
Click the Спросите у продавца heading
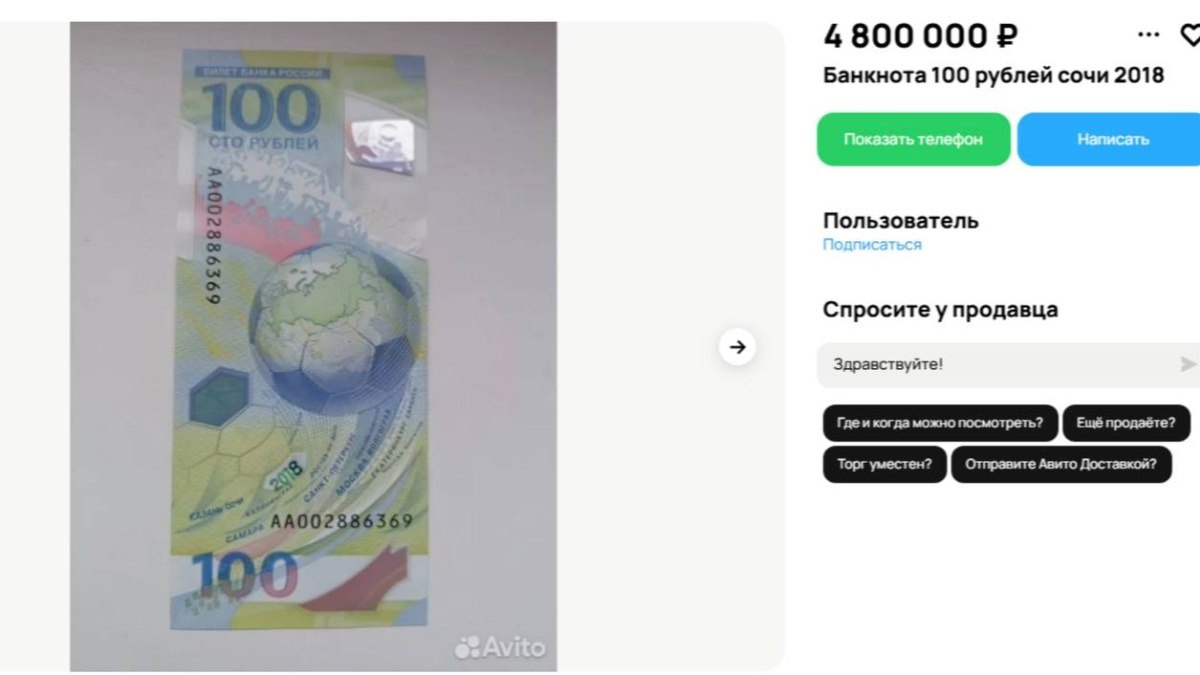[x=940, y=310]
